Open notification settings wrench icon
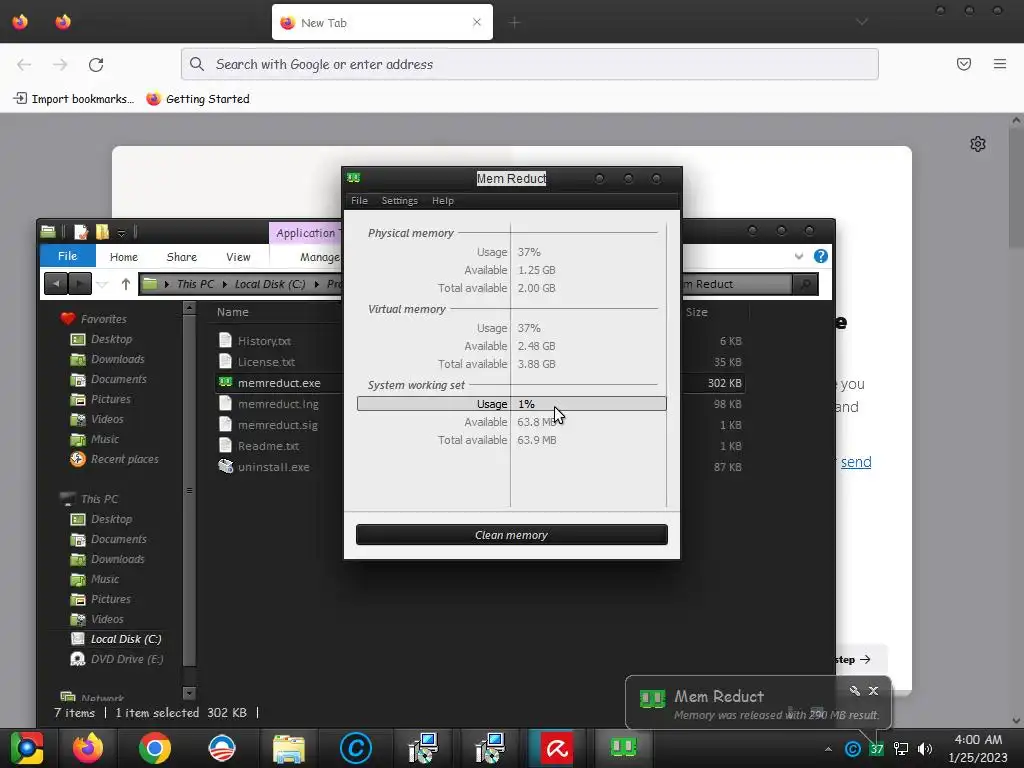The width and height of the screenshot is (1024, 768). point(854,690)
